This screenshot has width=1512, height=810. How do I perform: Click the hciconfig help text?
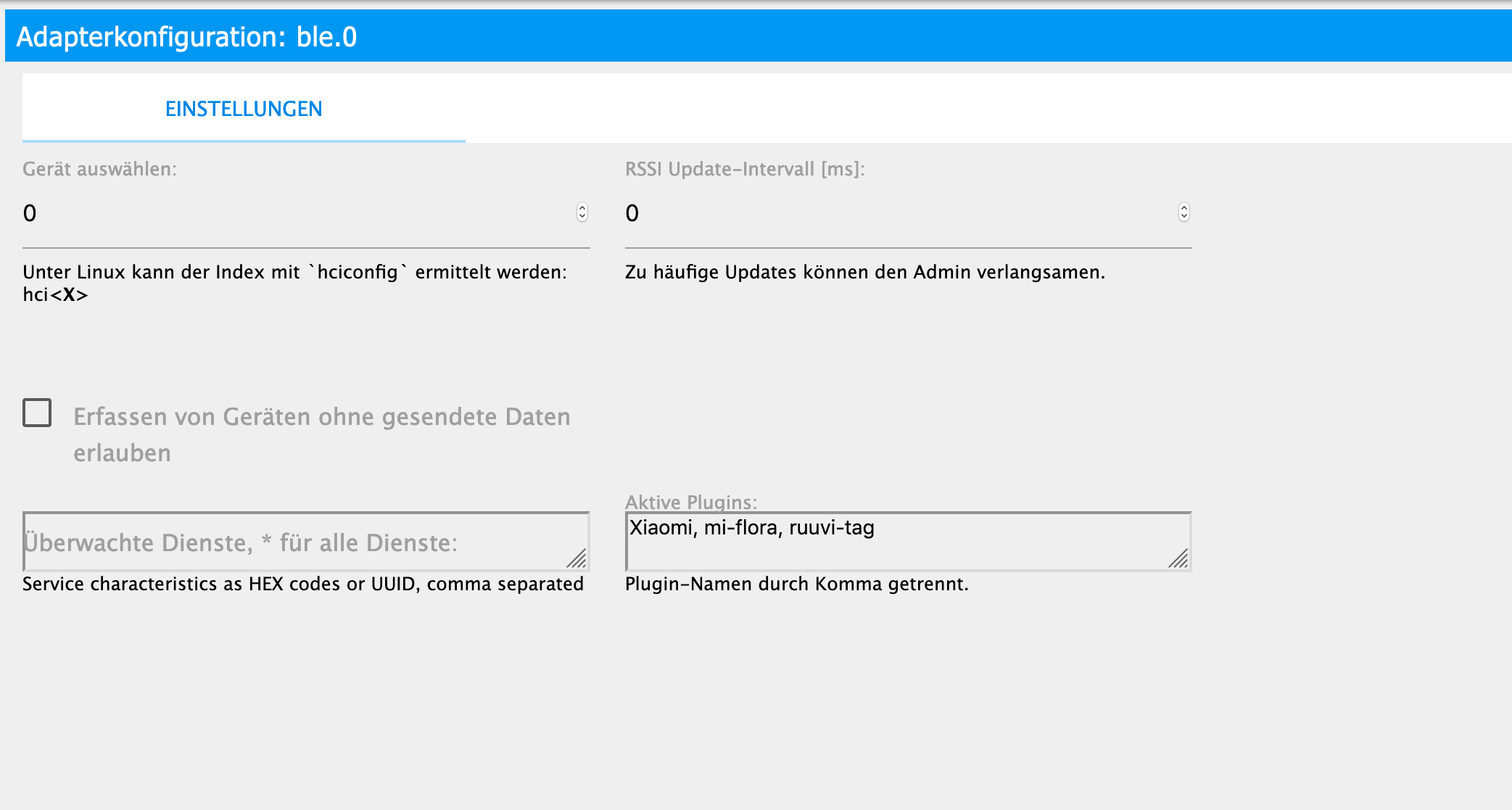pos(294,273)
